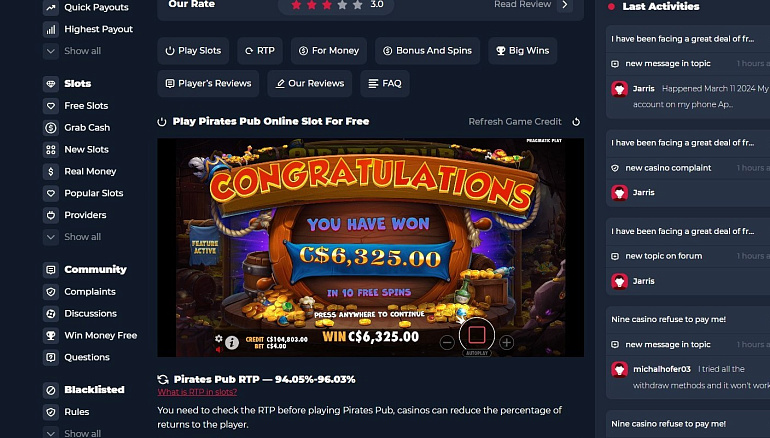Open the Complaints shield icon
The width and height of the screenshot is (770, 438).
[x=51, y=292]
